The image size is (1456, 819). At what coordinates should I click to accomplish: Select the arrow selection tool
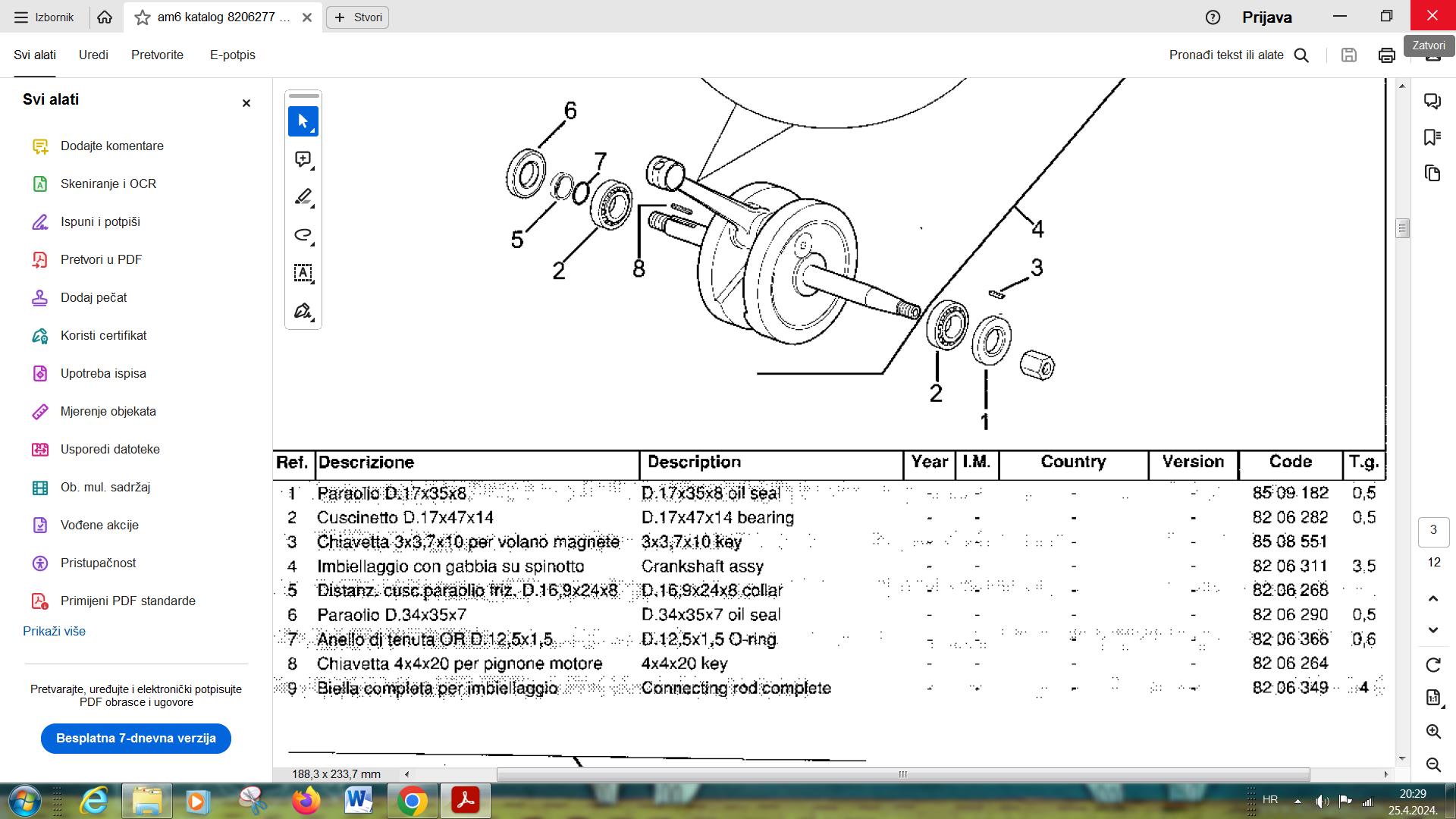pyautogui.click(x=303, y=121)
